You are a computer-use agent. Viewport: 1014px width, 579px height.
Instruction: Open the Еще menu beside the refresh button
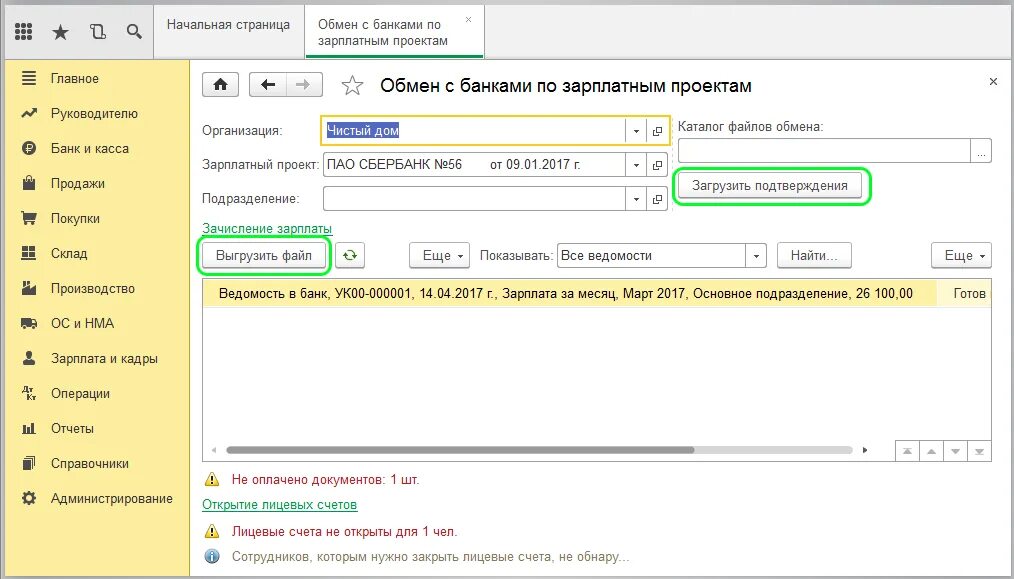[x=439, y=256]
